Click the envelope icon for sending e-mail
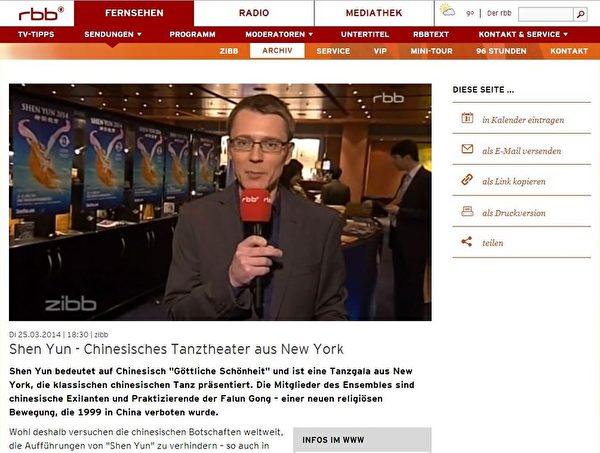The width and height of the screenshot is (600, 453). (x=466, y=150)
